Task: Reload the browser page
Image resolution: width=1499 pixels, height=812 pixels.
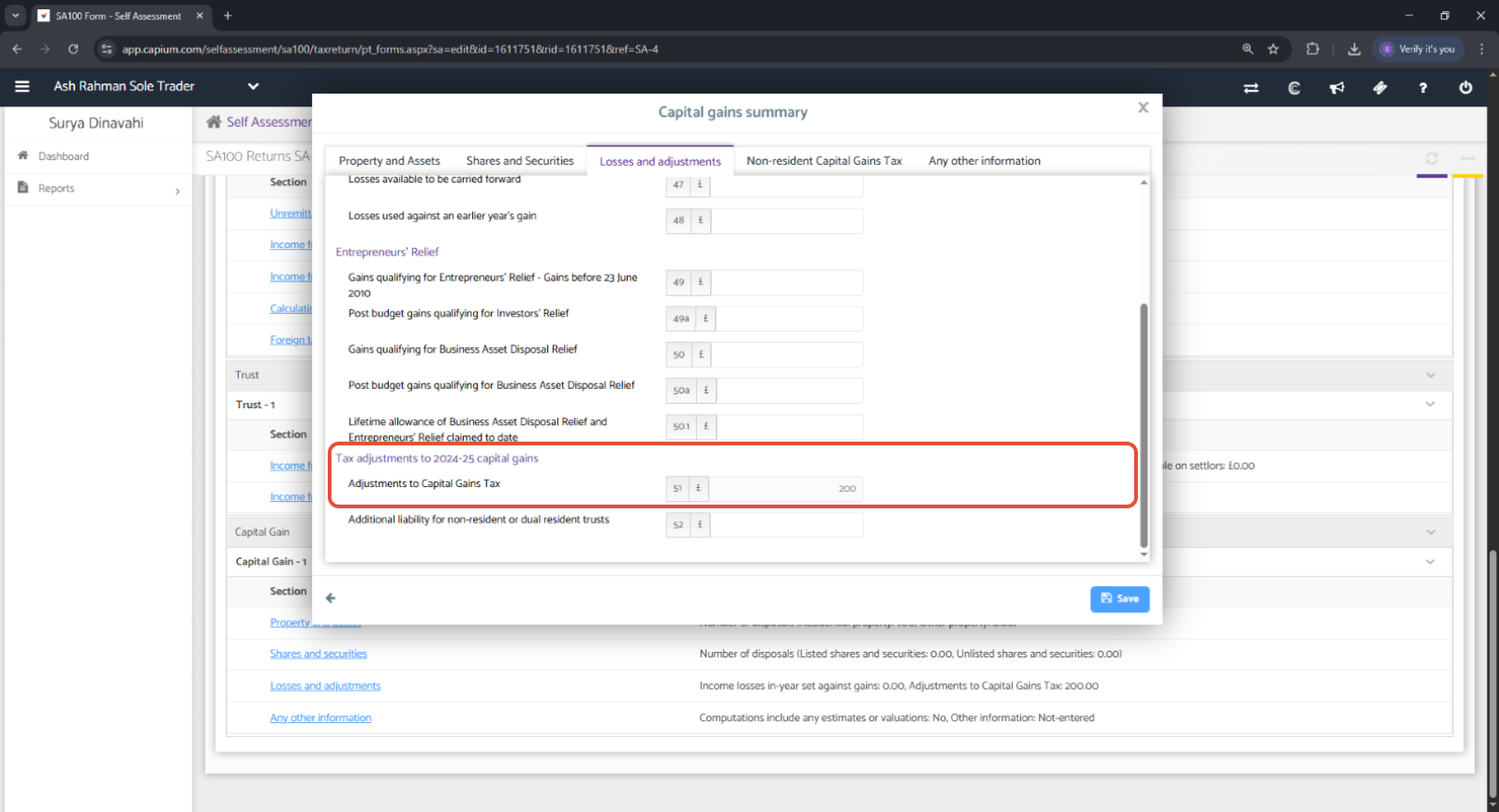Action: (73, 49)
